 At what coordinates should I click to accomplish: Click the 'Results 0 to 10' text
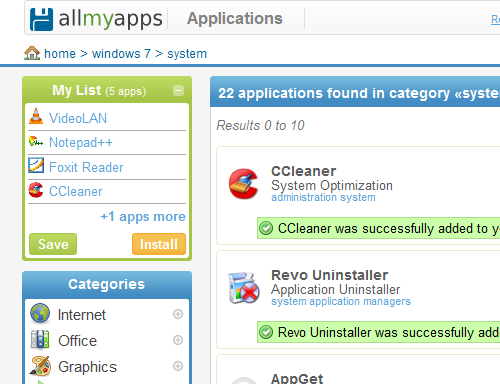click(260, 125)
